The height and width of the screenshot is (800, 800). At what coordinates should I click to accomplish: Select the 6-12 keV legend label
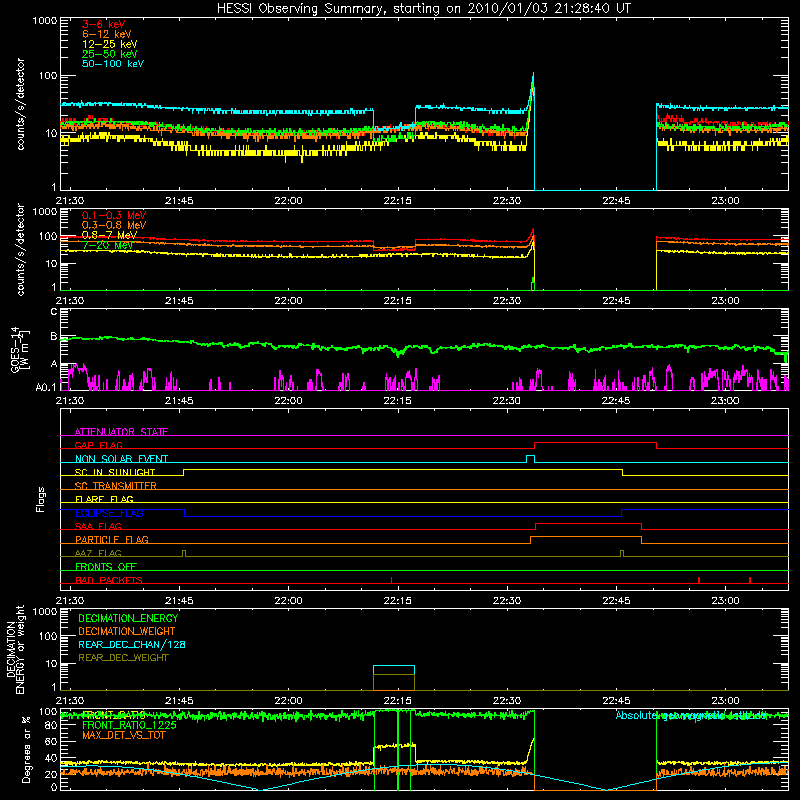[x=107, y=34]
